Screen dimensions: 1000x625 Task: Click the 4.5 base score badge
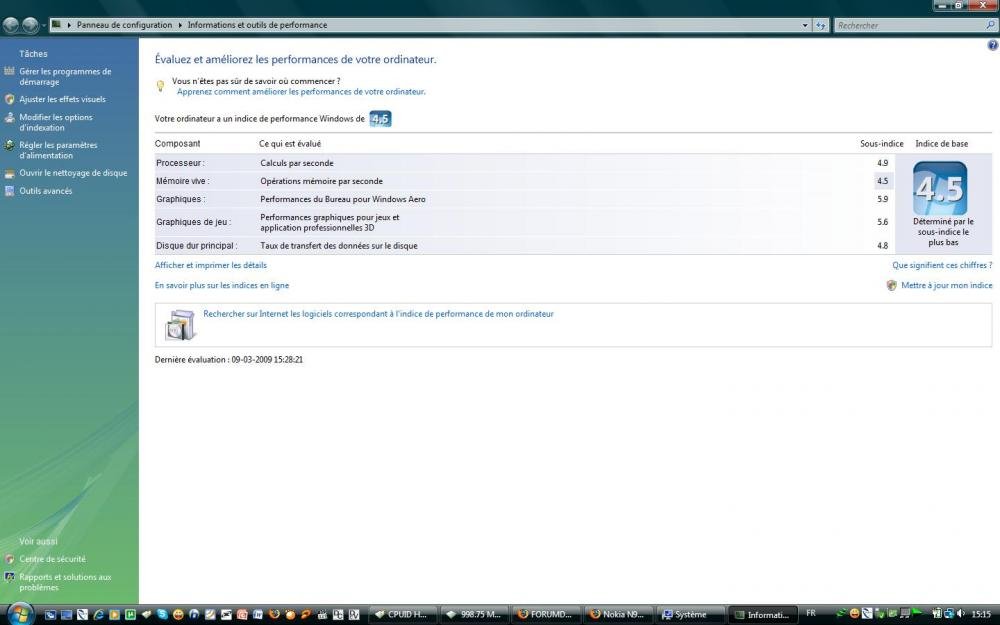pyautogui.click(x=939, y=188)
